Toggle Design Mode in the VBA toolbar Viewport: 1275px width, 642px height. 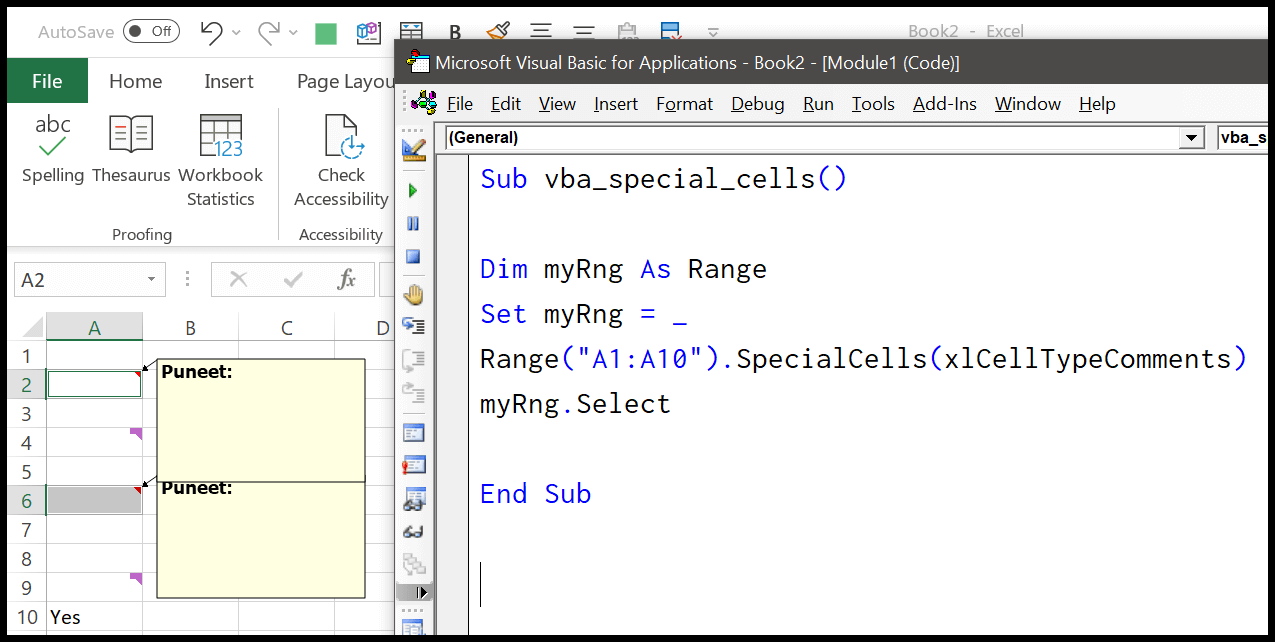pos(414,148)
